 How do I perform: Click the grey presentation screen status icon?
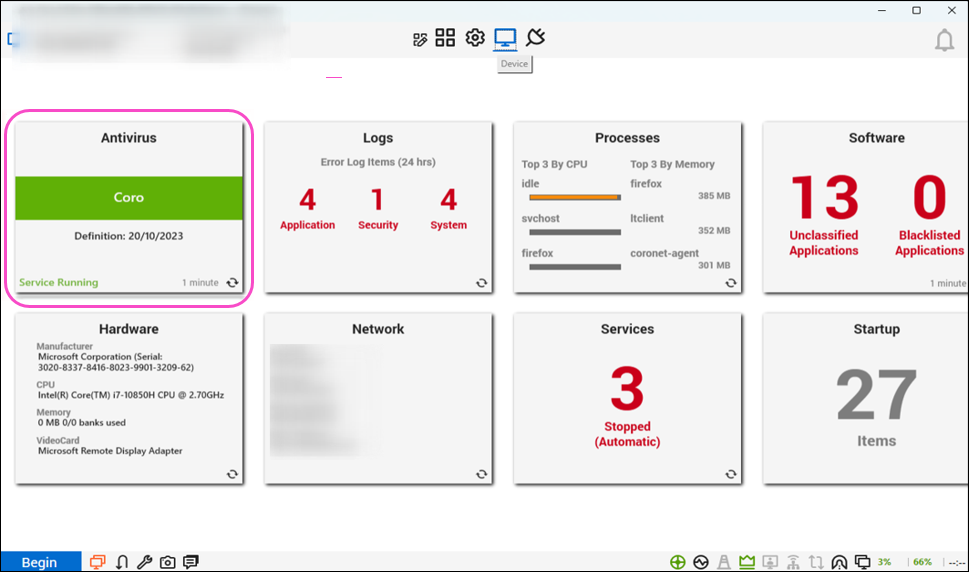coord(770,561)
